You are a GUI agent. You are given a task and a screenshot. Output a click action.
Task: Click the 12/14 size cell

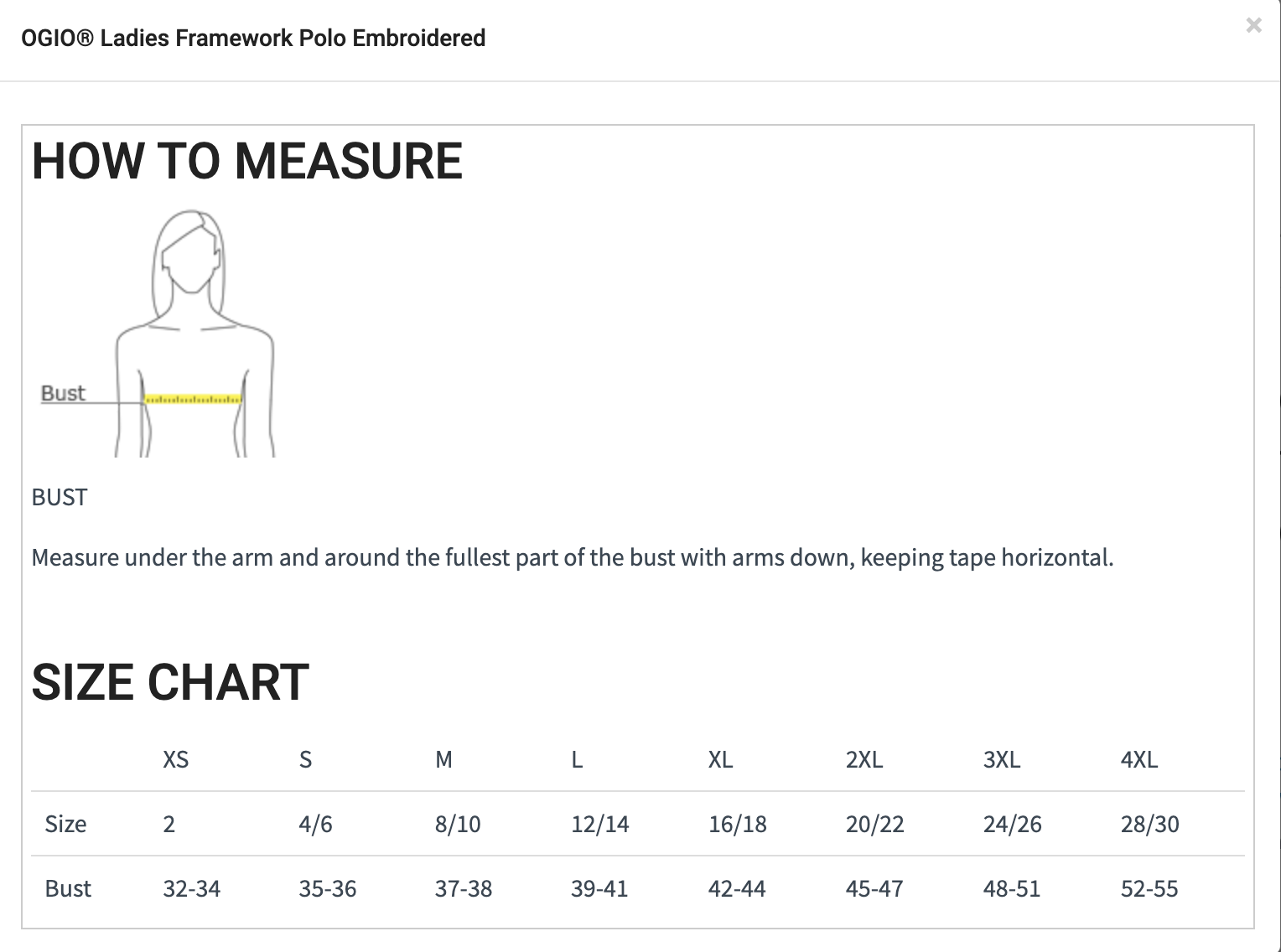click(x=599, y=824)
